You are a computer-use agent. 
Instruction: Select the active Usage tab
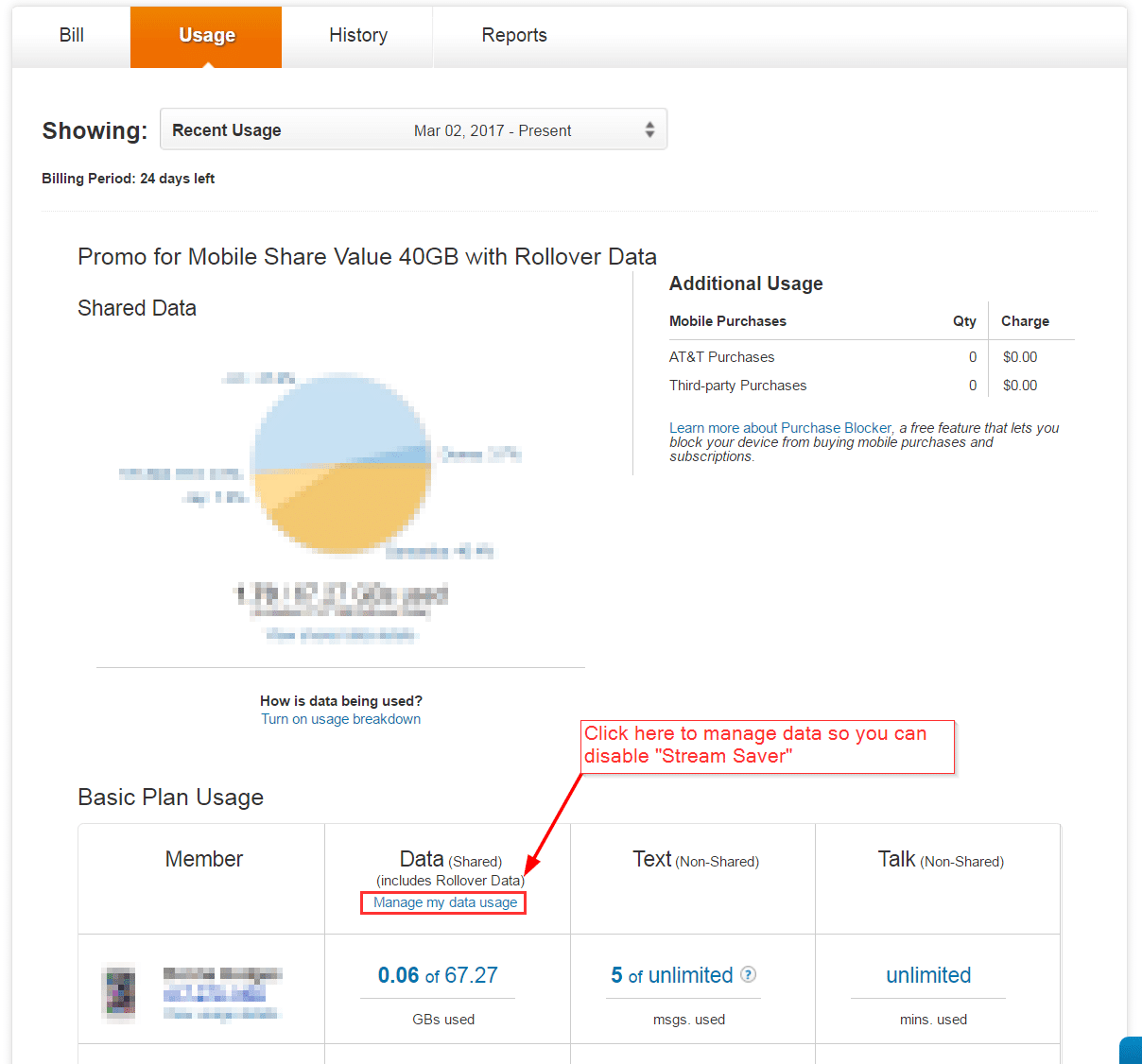206,36
